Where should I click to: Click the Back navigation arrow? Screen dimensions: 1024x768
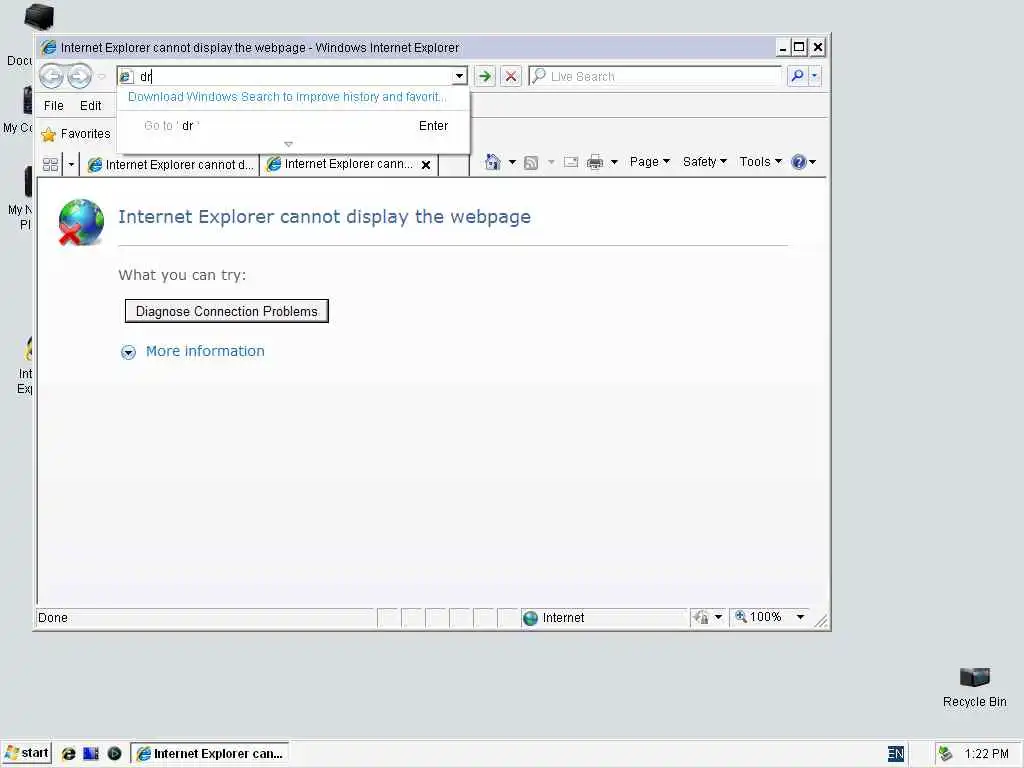coord(52,76)
